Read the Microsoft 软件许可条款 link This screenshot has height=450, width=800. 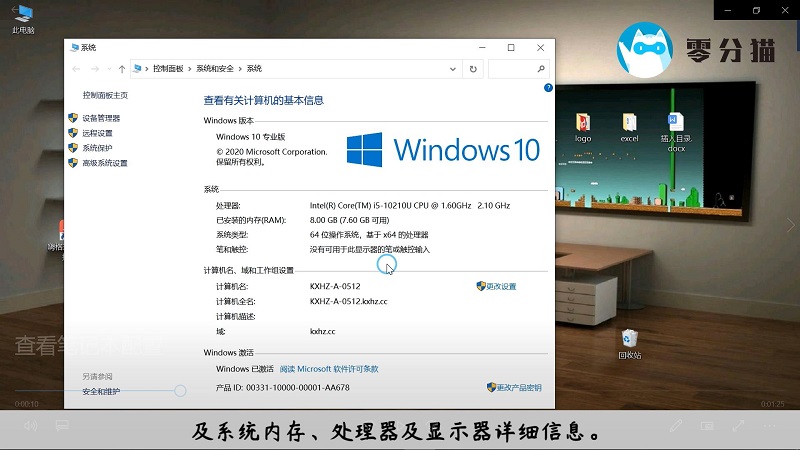(x=329, y=369)
